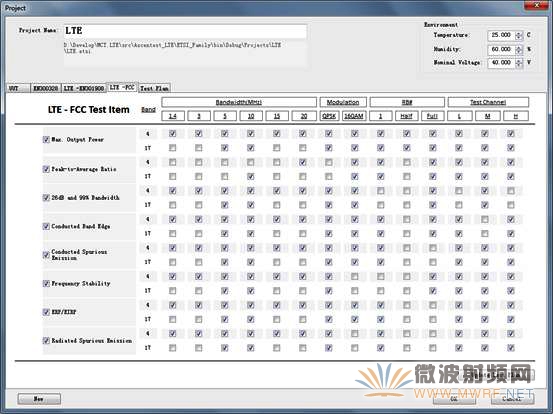Viewport: 553px width, 414px height.
Task: Switch to the LTE -EN301908 tab
Action: [x=84, y=88]
